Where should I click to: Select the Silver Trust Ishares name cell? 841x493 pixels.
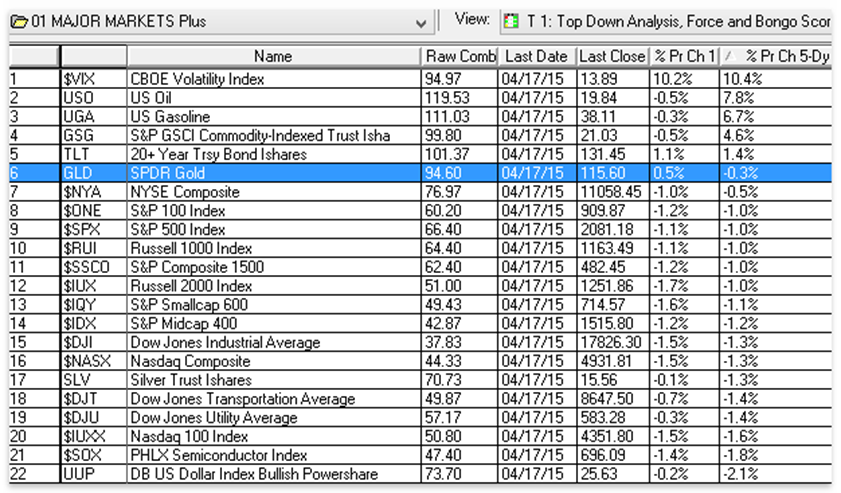[x=274, y=380]
